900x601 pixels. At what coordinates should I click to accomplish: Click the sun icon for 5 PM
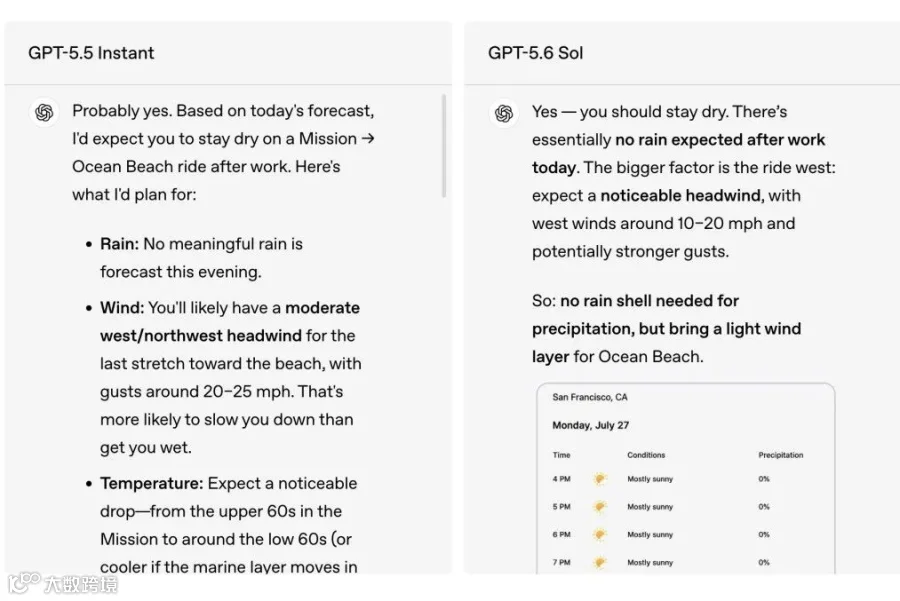(600, 506)
